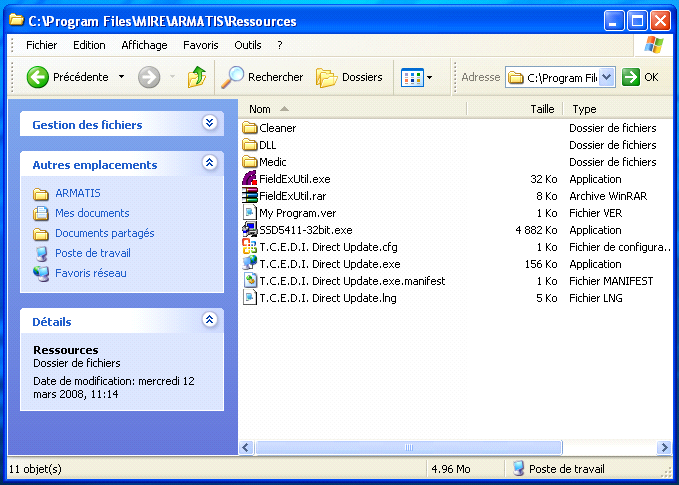Viewport: 679px width, 485px height.
Task: Select the T.C.E.D.I. Direct Update.lng icon
Action: coord(250,297)
